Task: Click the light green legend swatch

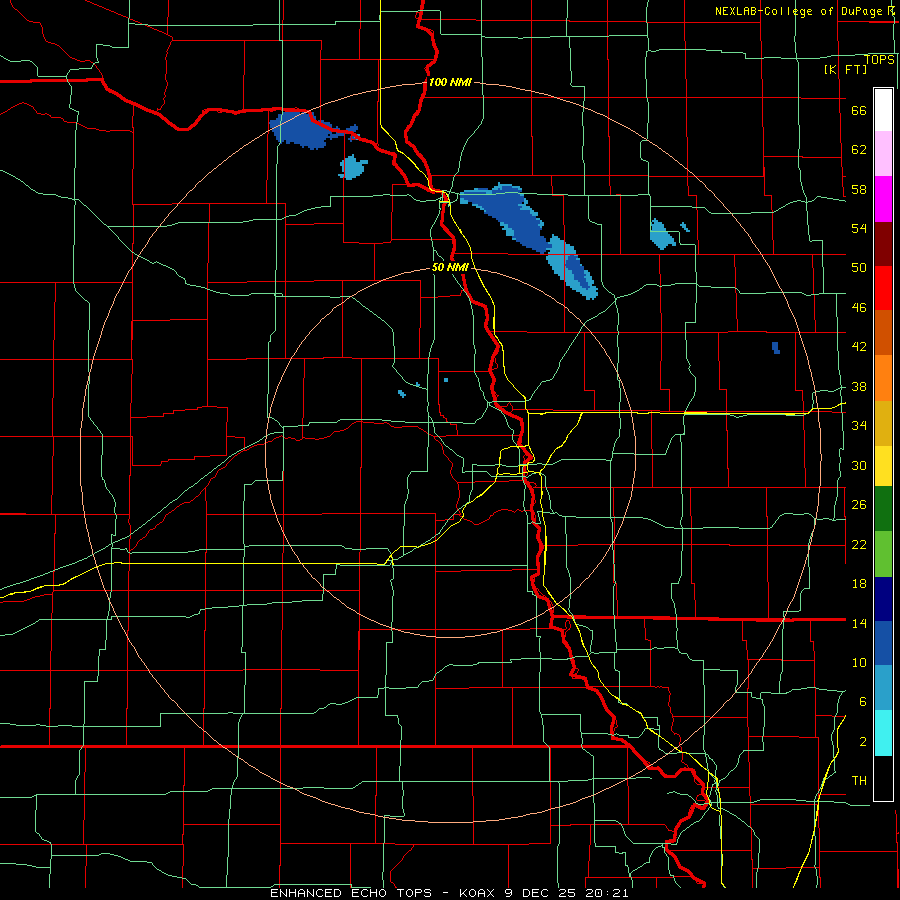Action: click(x=883, y=554)
